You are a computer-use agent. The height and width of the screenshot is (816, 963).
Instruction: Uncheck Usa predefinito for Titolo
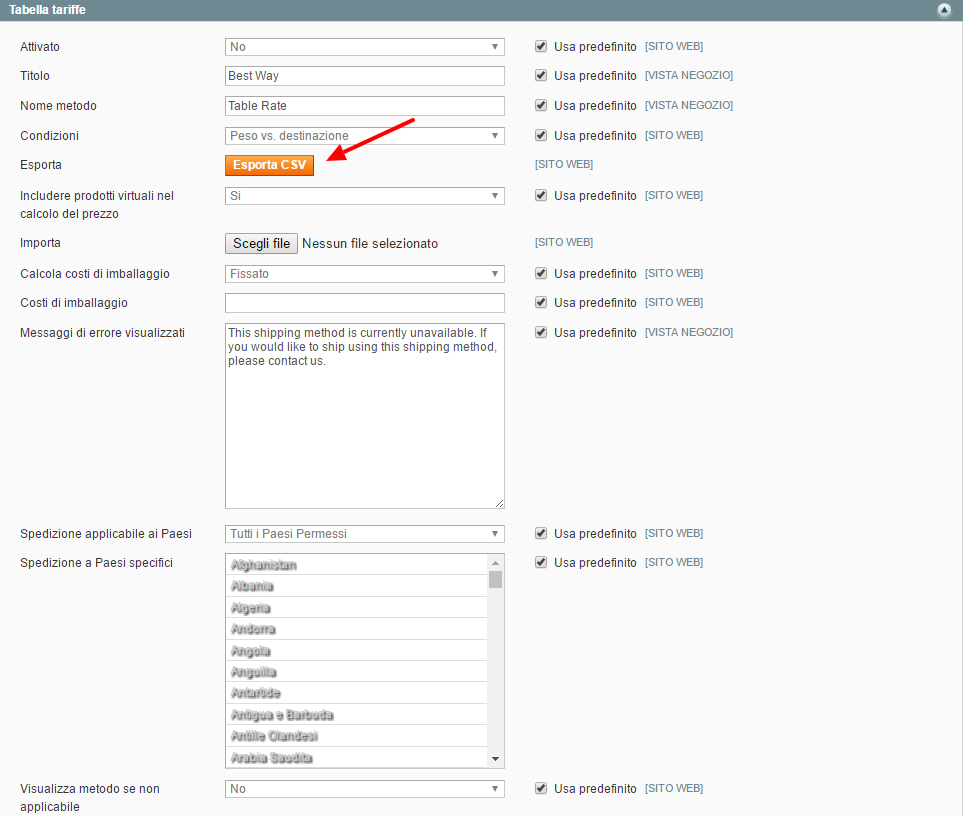(x=541, y=76)
